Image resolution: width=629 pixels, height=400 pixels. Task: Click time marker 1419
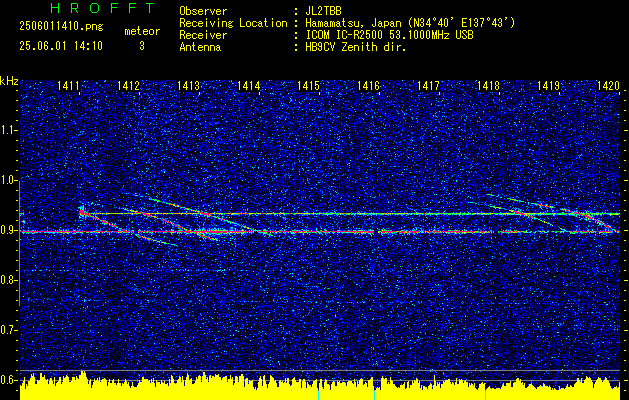point(548,85)
